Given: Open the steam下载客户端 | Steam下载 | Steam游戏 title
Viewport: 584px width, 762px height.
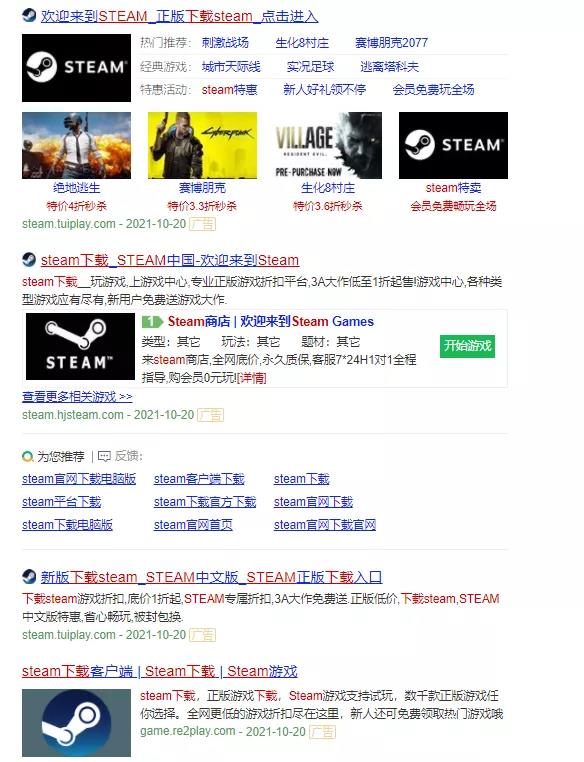Looking at the screenshot, I should coord(159,672).
